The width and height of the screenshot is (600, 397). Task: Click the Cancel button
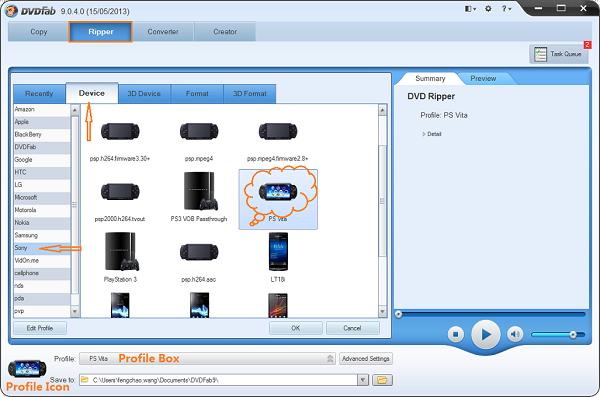point(352,328)
